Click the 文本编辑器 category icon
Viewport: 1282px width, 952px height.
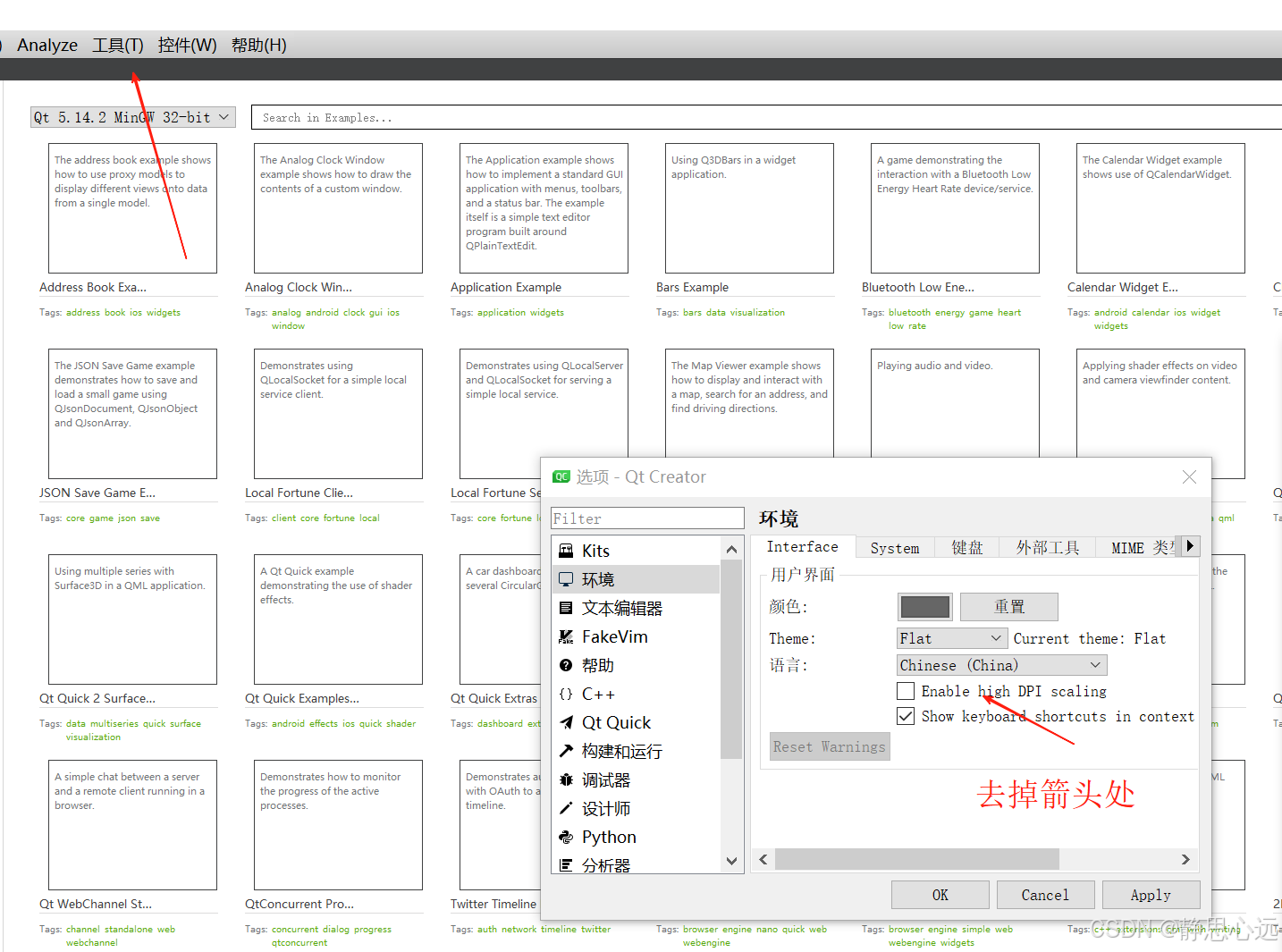tap(566, 608)
